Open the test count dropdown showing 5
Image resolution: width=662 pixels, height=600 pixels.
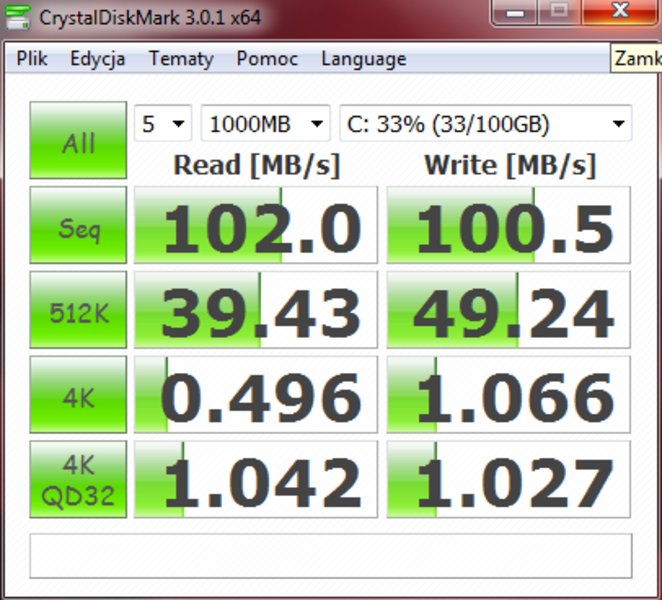pyautogui.click(x=164, y=124)
